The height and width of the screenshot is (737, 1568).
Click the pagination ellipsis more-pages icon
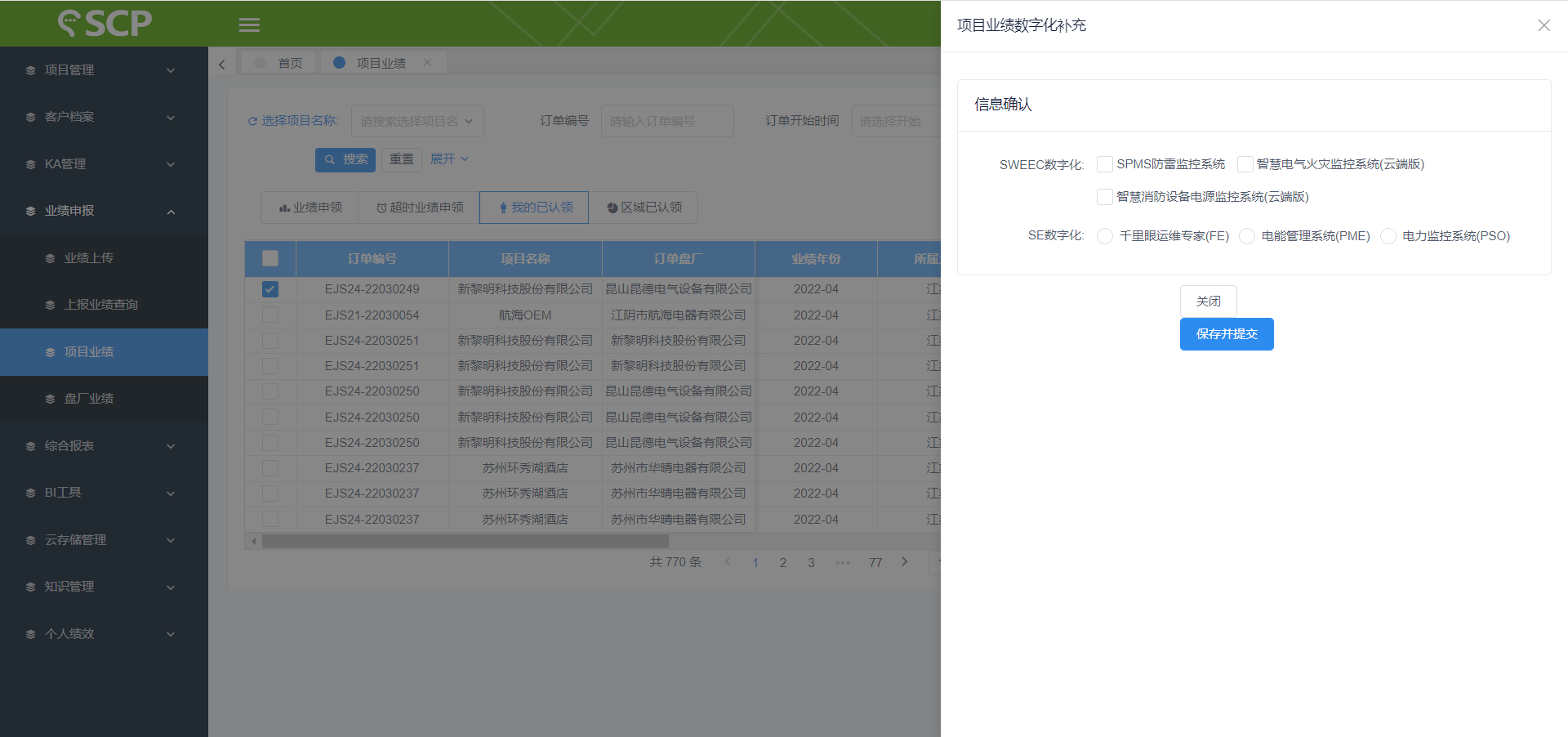click(x=843, y=562)
